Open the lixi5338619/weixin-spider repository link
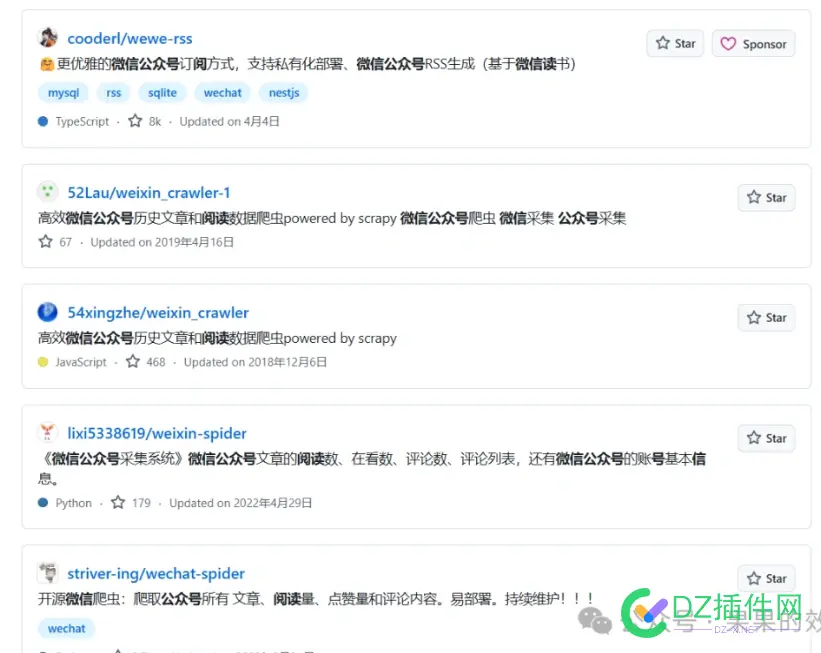The height and width of the screenshot is (653, 821). click(x=157, y=433)
